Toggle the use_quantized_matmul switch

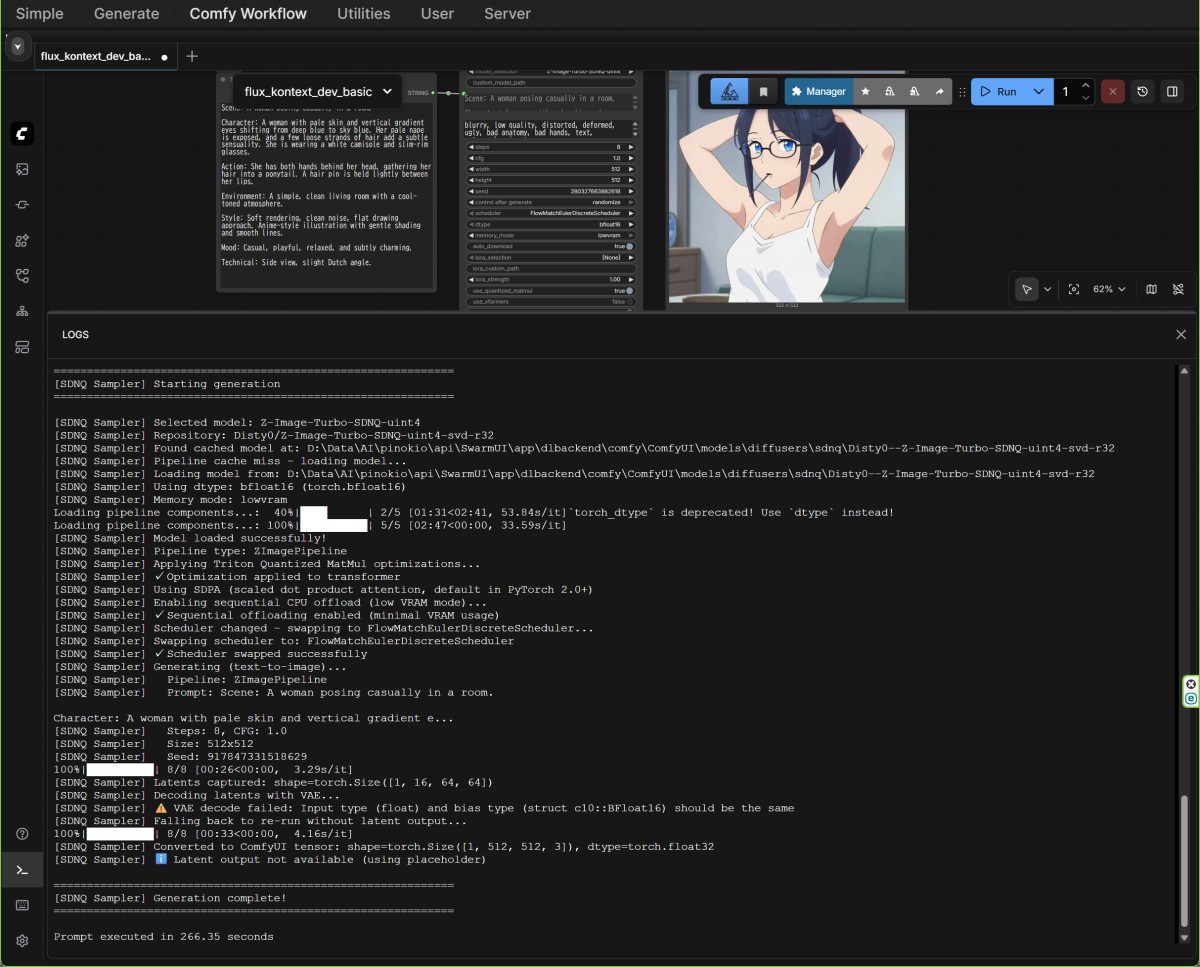click(x=629, y=291)
